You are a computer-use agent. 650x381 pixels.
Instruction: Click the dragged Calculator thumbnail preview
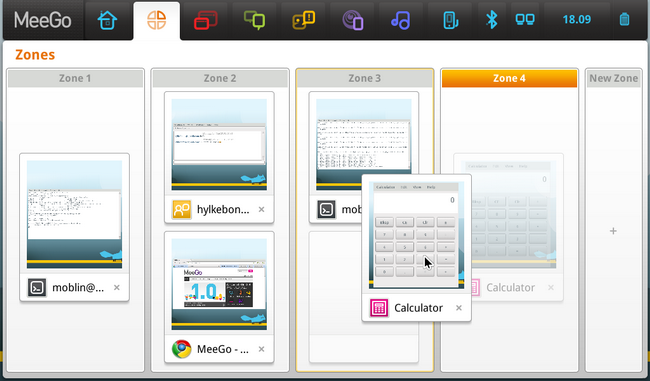[x=417, y=235]
